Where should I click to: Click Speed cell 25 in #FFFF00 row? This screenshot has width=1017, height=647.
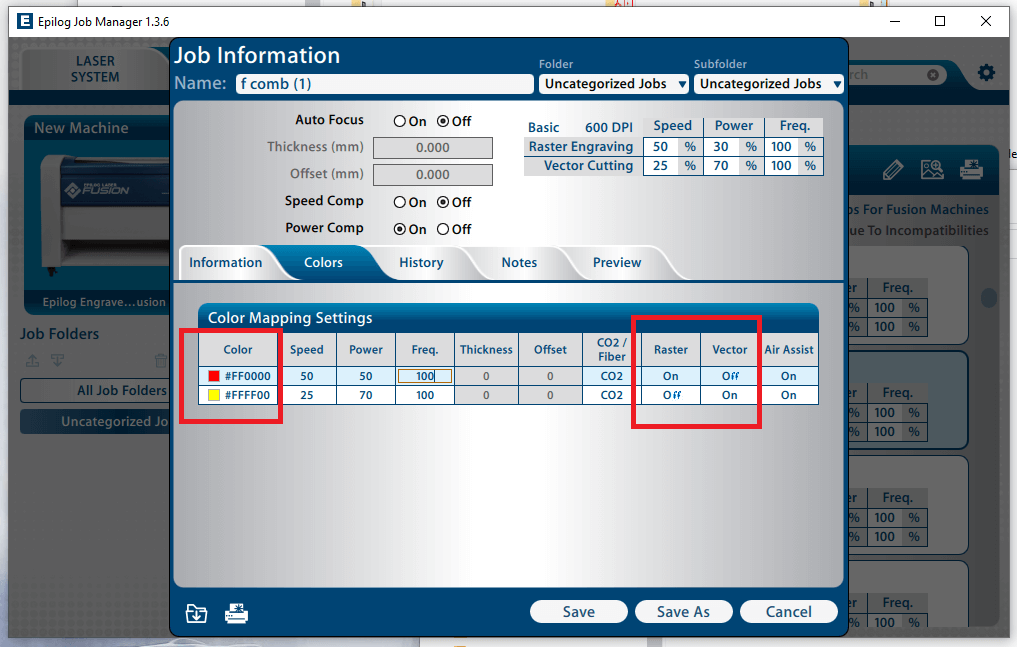pyautogui.click(x=307, y=395)
